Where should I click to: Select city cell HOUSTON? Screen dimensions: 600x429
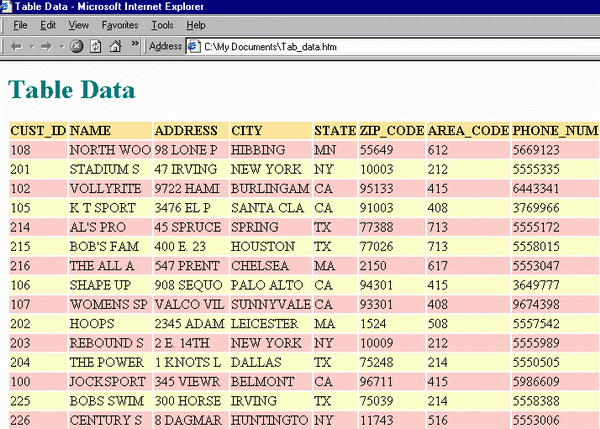pyautogui.click(x=271, y=246)
